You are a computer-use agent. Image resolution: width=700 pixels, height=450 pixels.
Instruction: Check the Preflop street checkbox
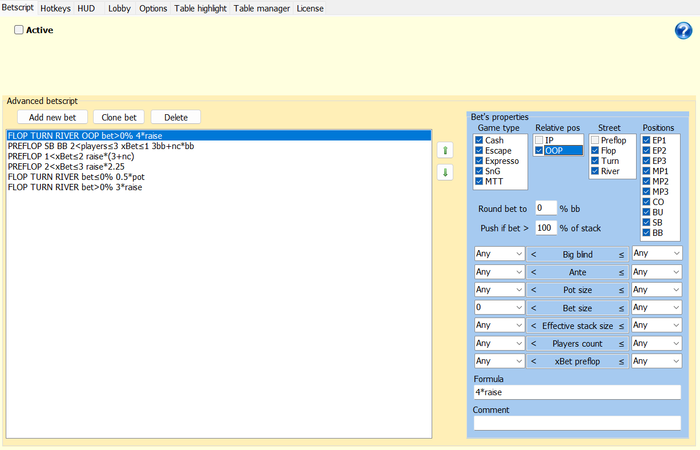(596, 140)
